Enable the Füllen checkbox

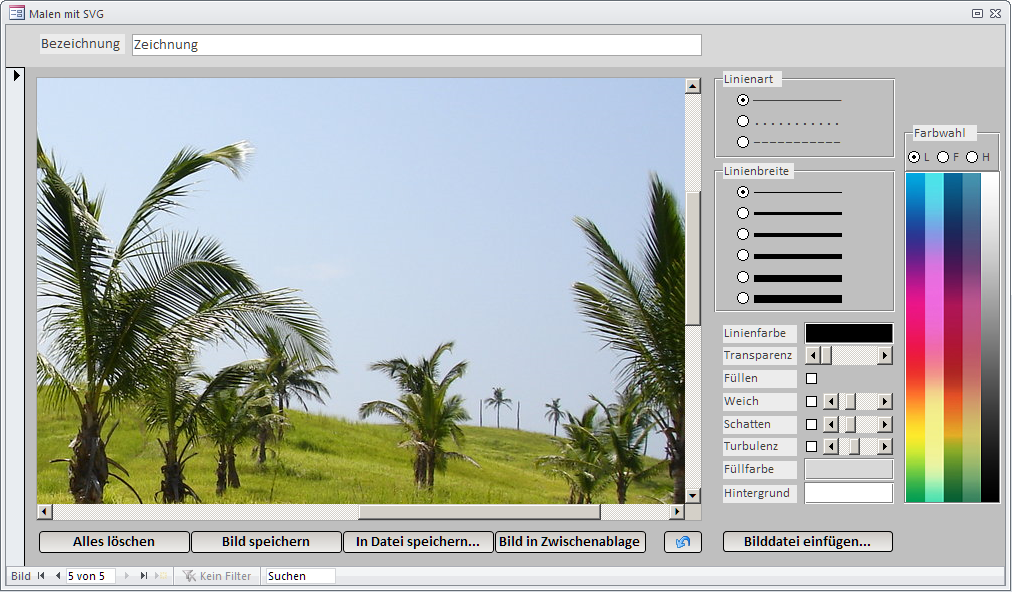pyautogui.click(x=812, y=379)
